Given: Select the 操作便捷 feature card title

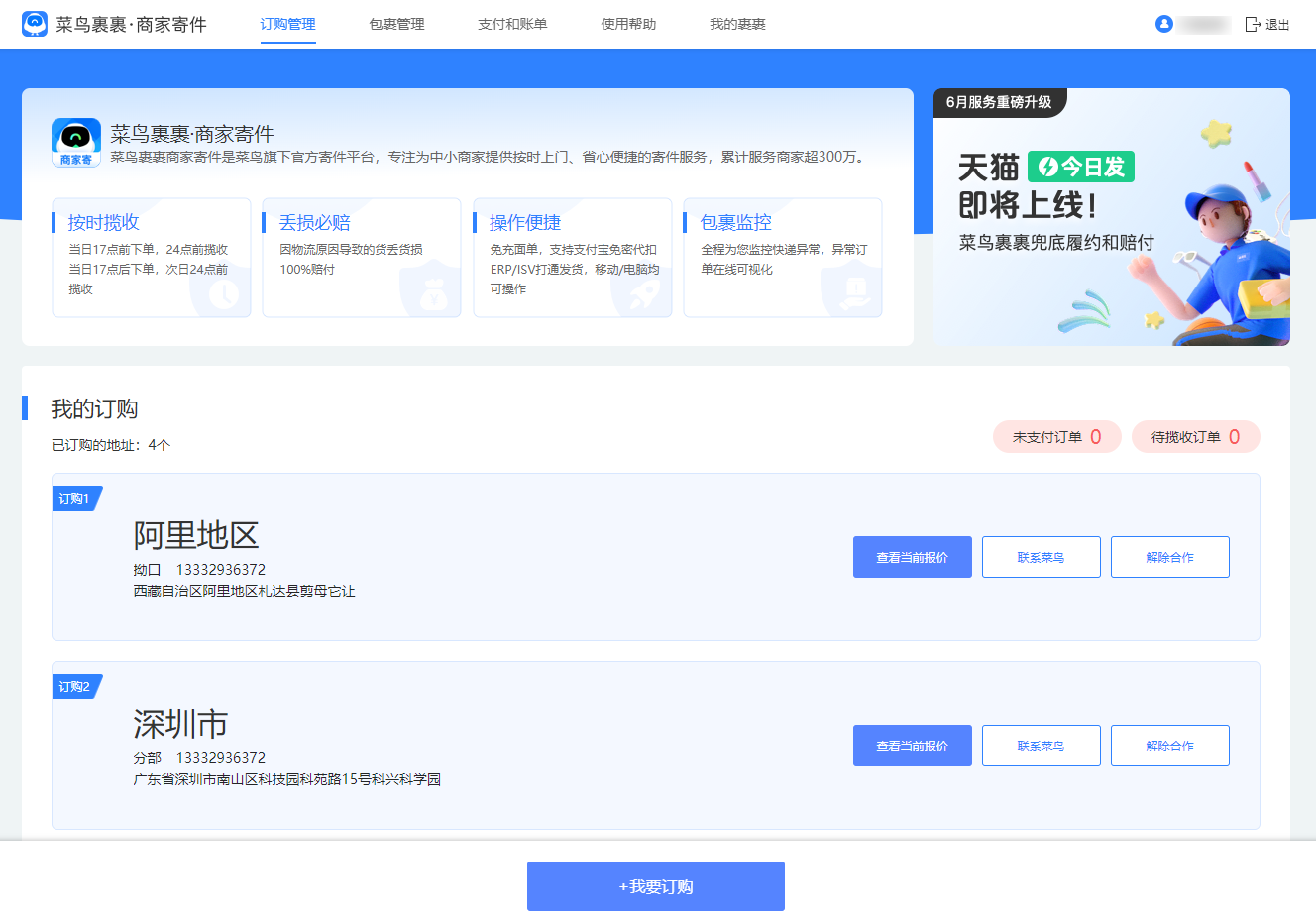Looking at the screenshot, I should [x=525, y=222].
